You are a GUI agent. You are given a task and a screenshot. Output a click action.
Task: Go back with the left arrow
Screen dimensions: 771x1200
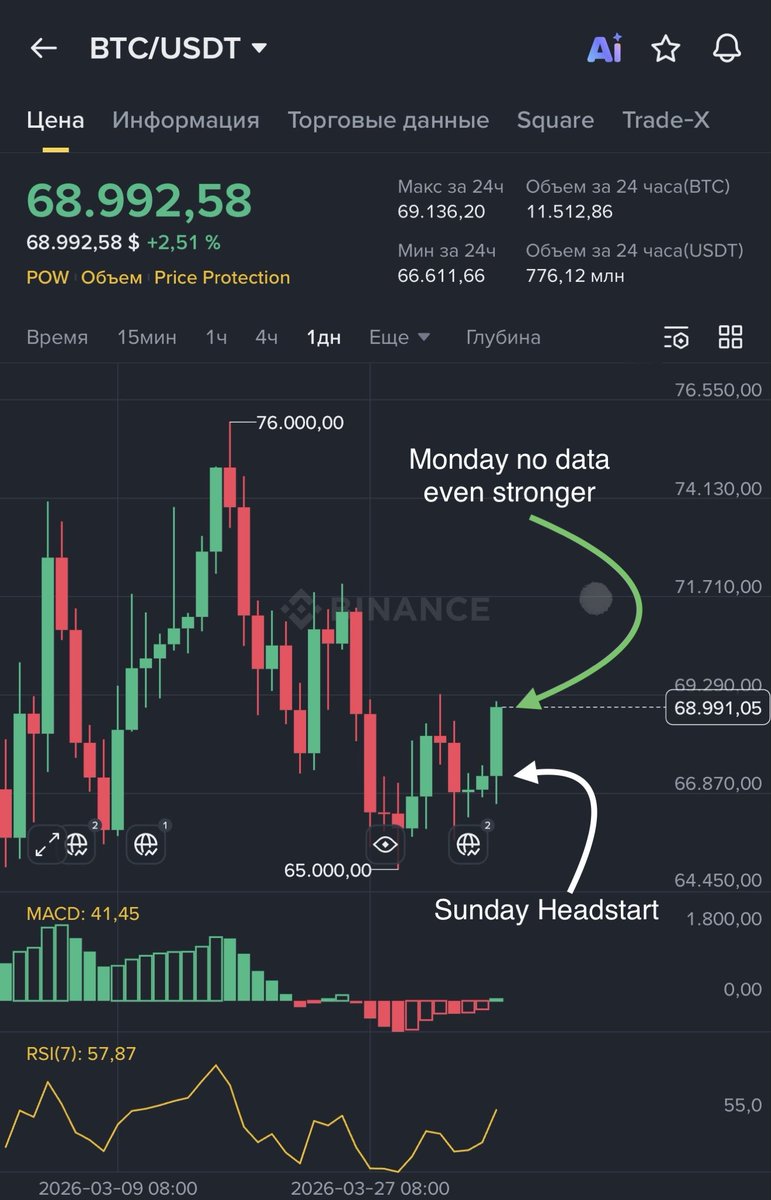coord(43,48)
